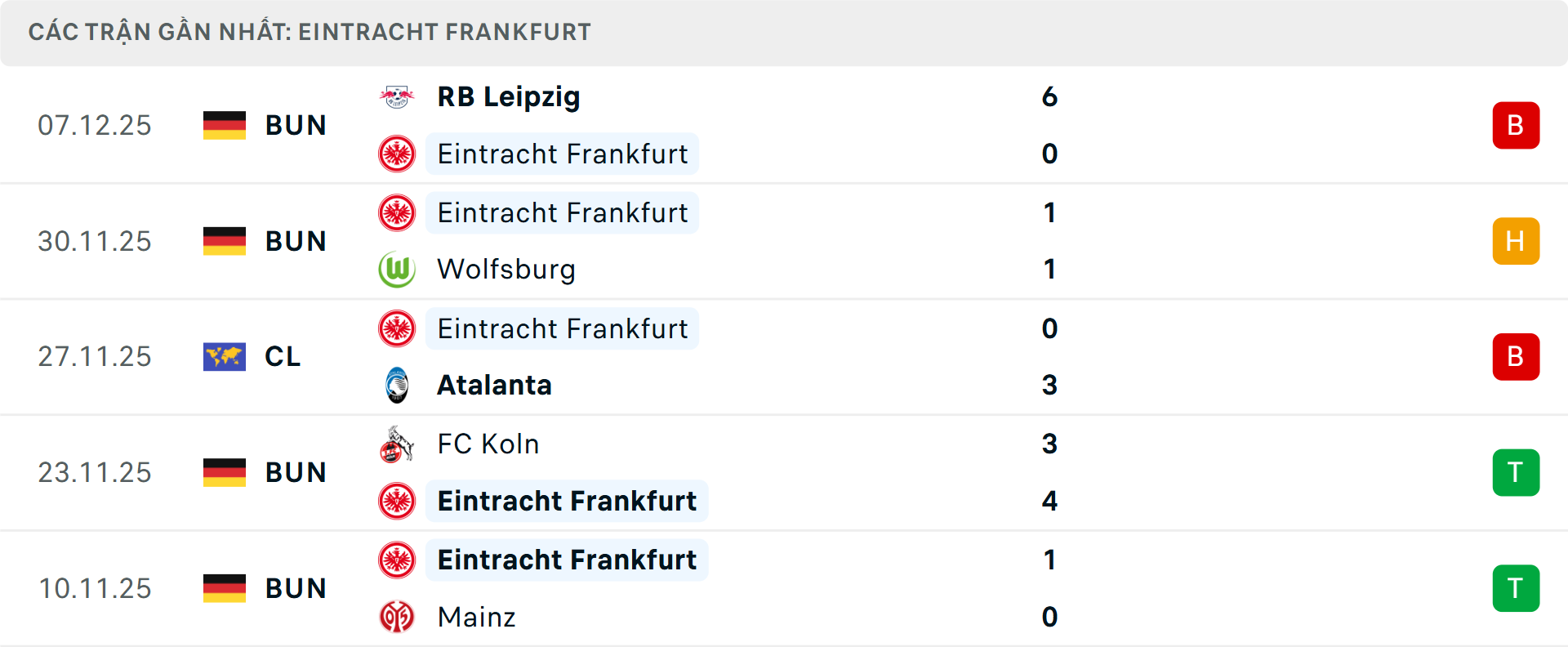Select the CL competition label
The image size is (1568, 647).
pyautogui.click(x=282, y=356)
